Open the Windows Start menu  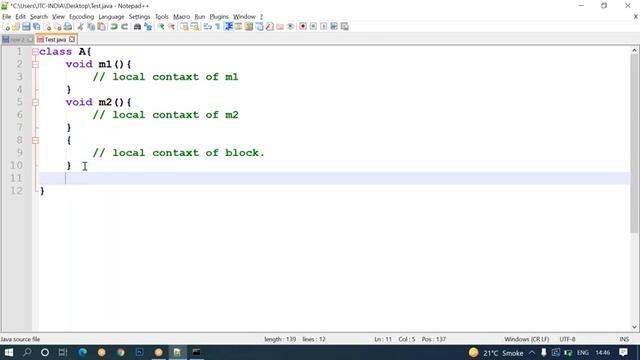[x=8, y=352]
